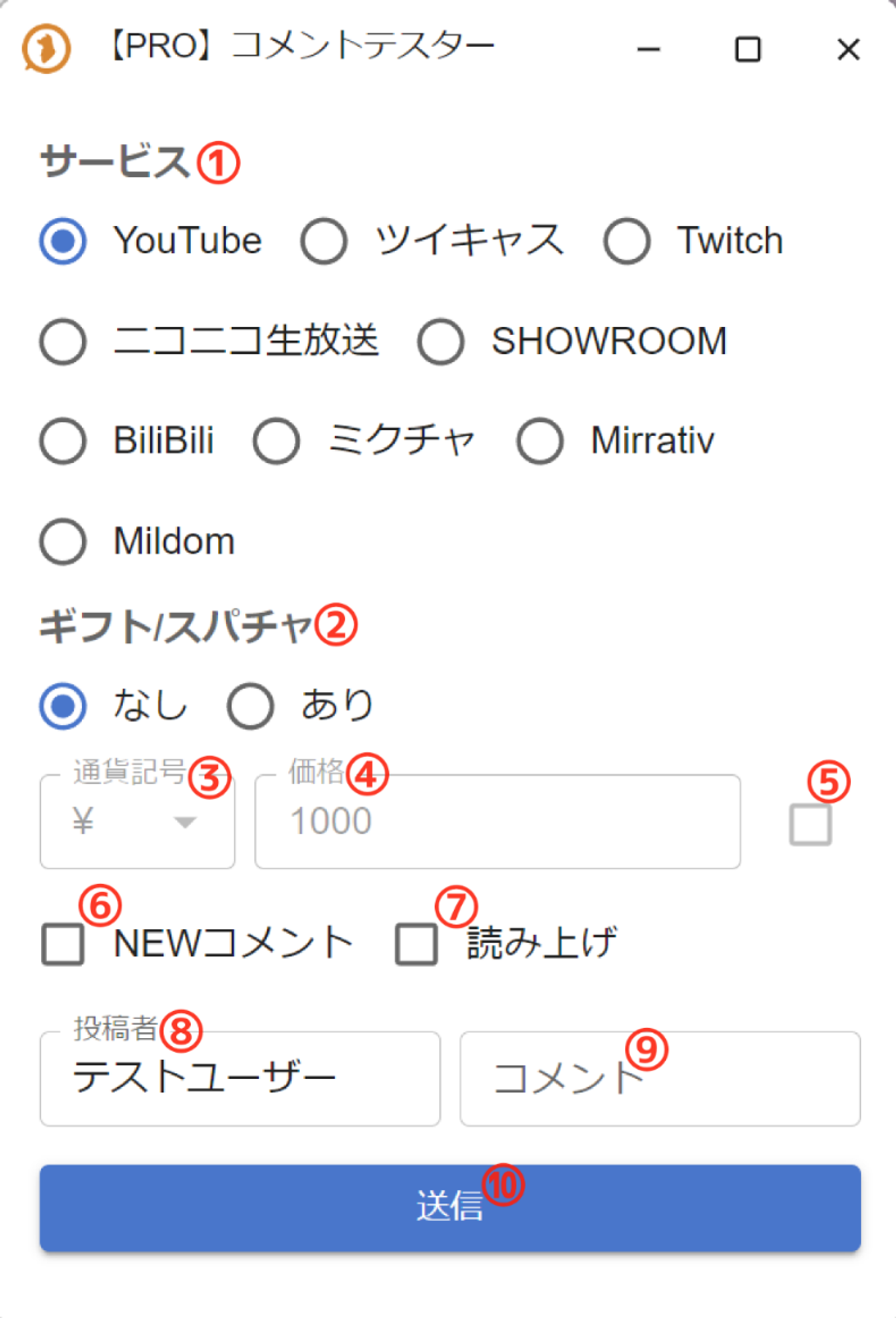896x1318 pixels.
Task: Select ミクチャ service option
Action: [276, 441]
